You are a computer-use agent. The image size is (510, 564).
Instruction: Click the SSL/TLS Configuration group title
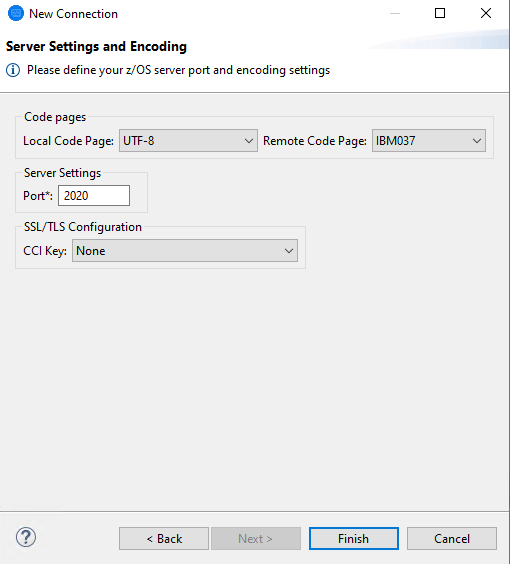click(x=83, y=227)
